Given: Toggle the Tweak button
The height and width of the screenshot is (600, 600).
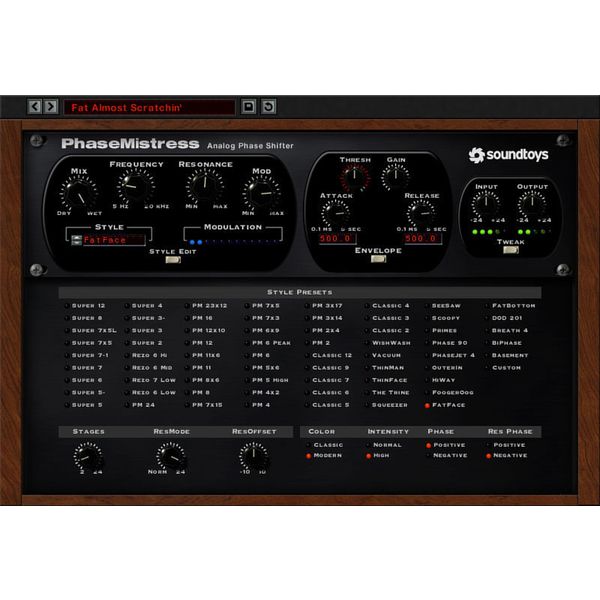Looking at the screenshot, I should point(510,250).
